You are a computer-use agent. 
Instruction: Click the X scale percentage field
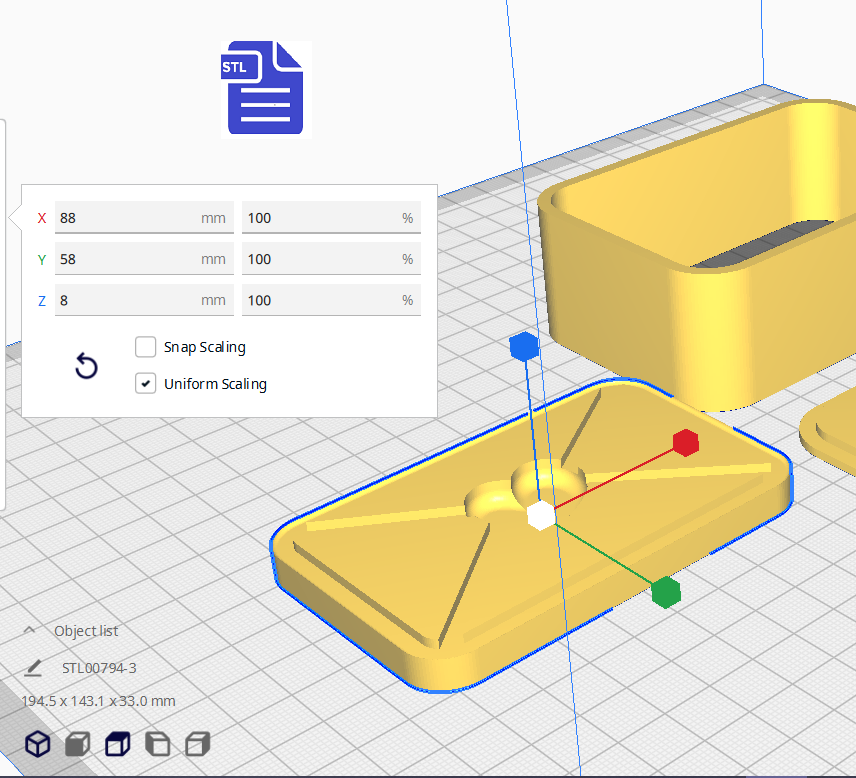(330, 218)
